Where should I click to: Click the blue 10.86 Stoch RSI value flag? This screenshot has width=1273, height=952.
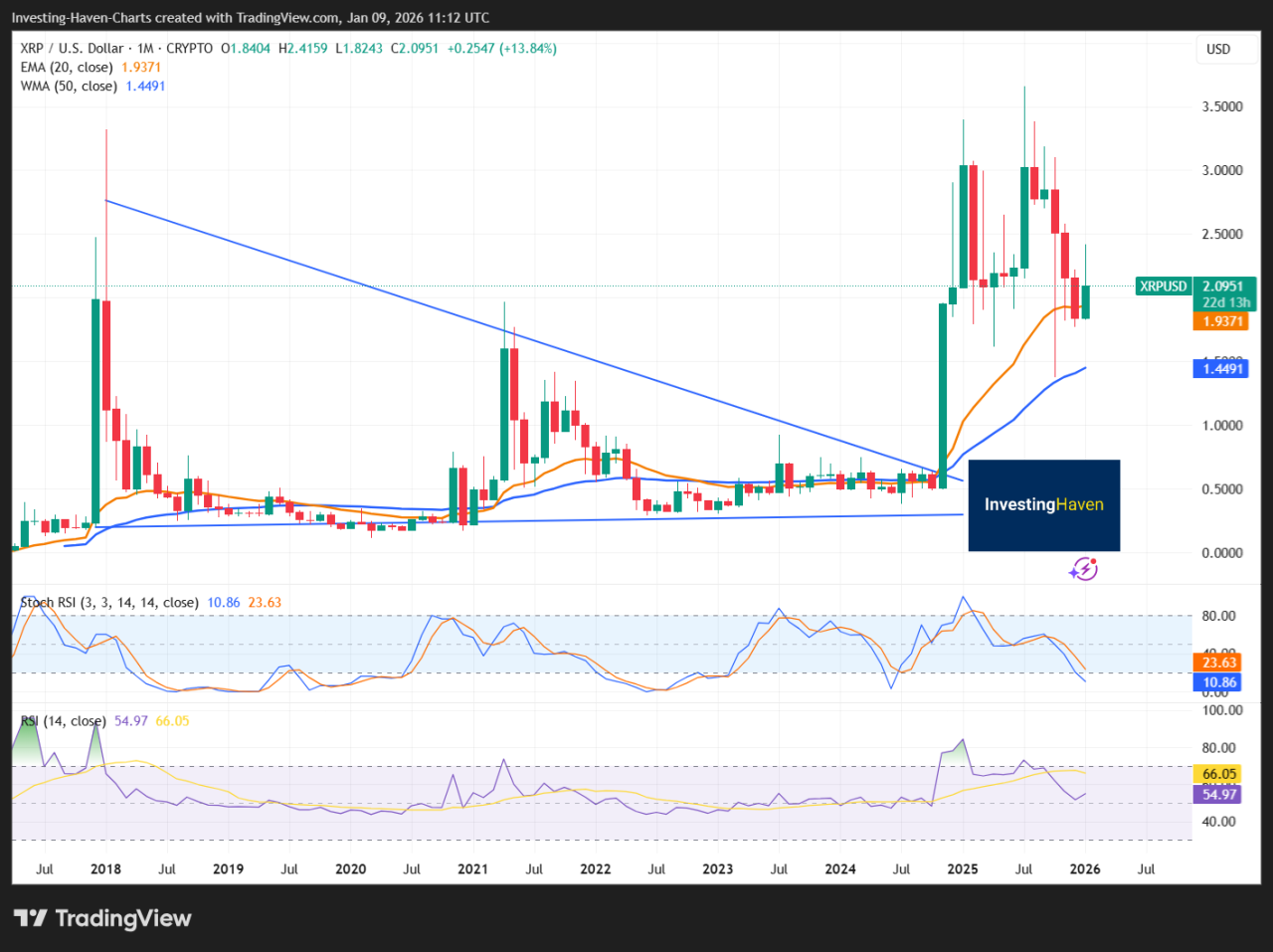coord(1216,681)
